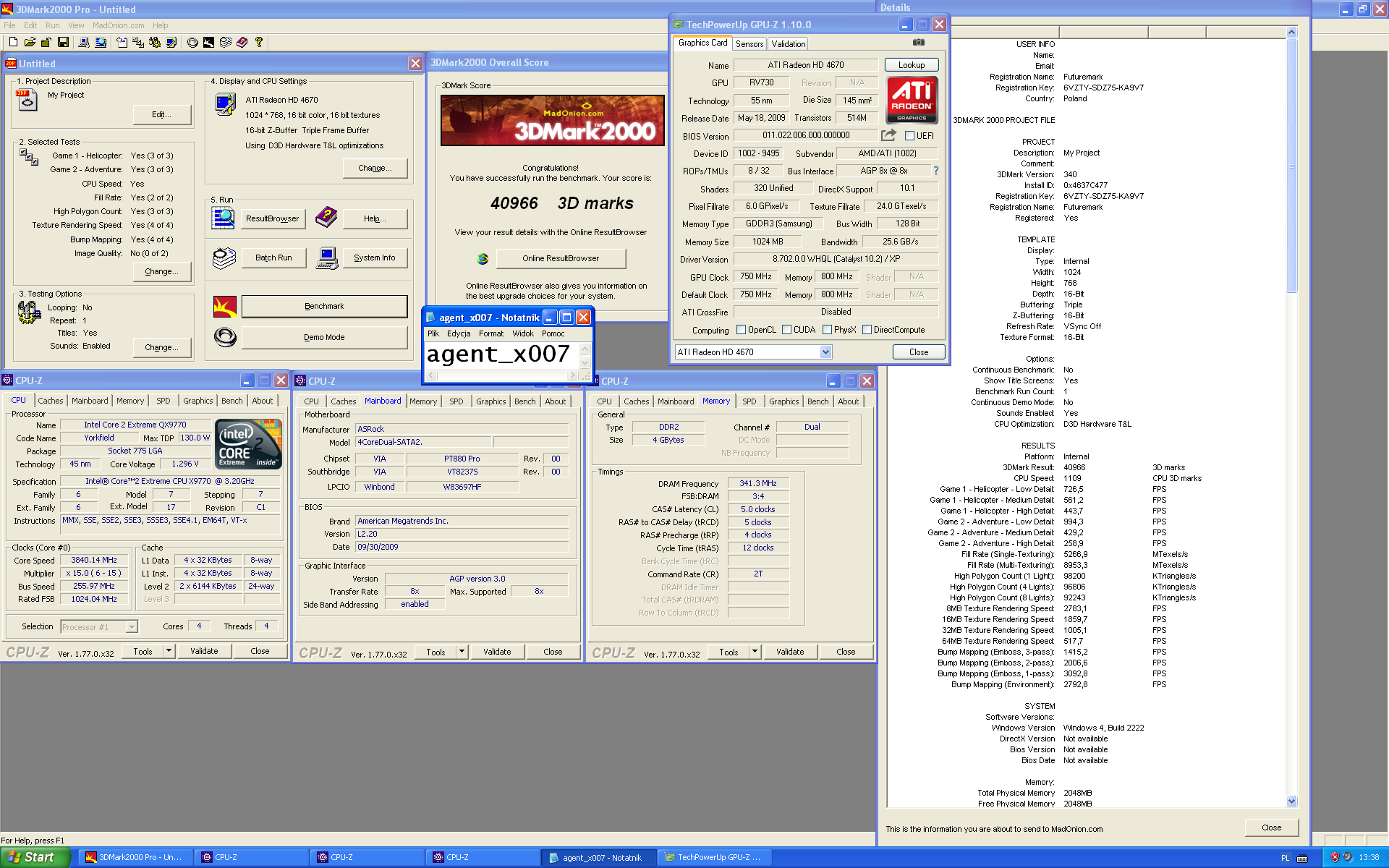Click Intel Core 2 Extreme logo in CPU-Z
This screenshot has height=868, width=1389.
click(x=248, y=444)
